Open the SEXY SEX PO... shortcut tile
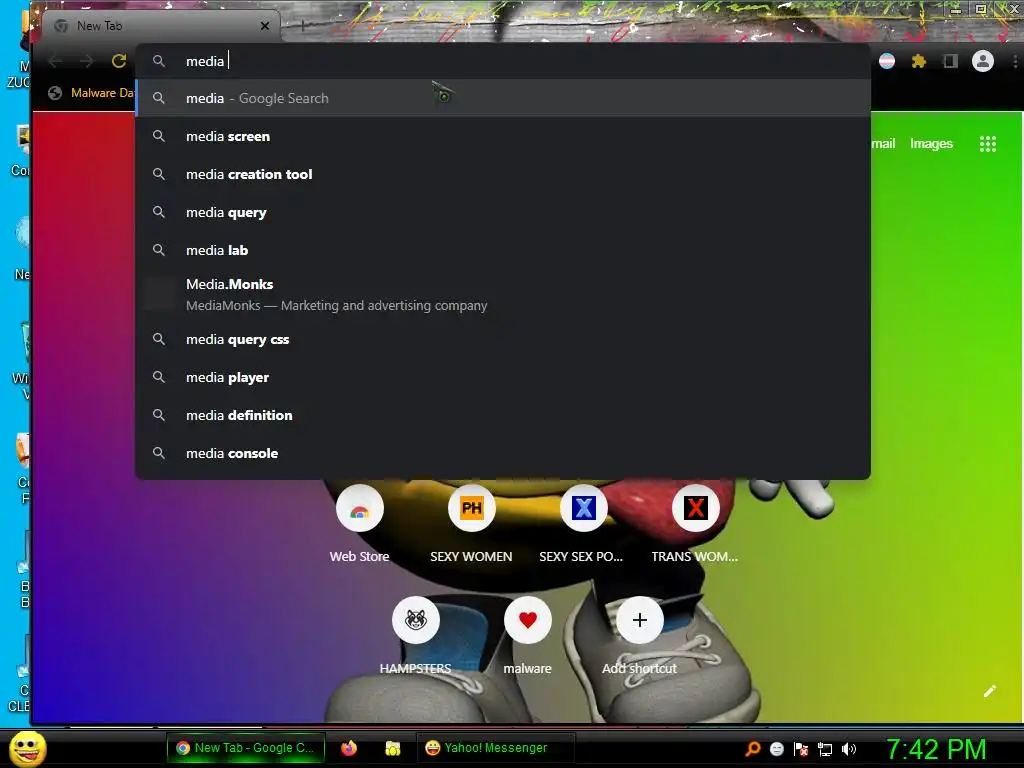 pos(583,524)
